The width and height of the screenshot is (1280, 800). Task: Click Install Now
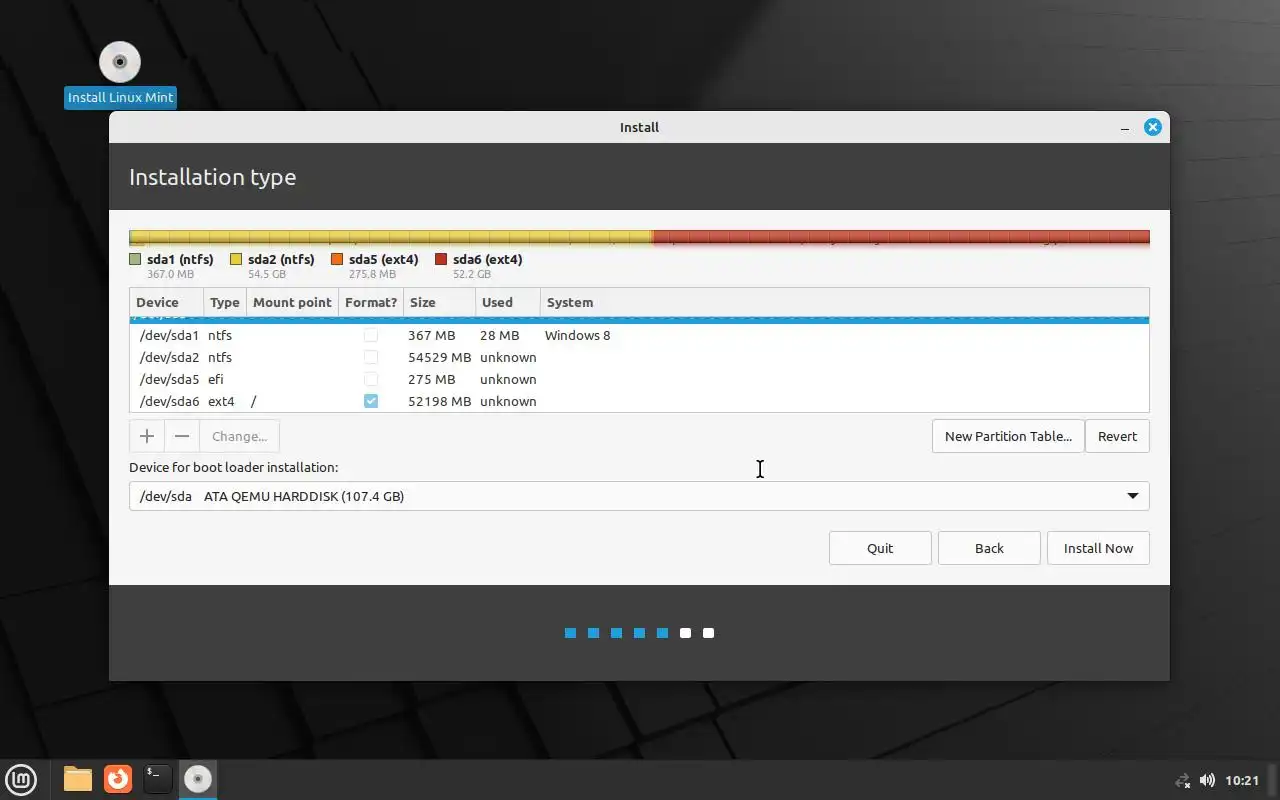[1098, 548]
